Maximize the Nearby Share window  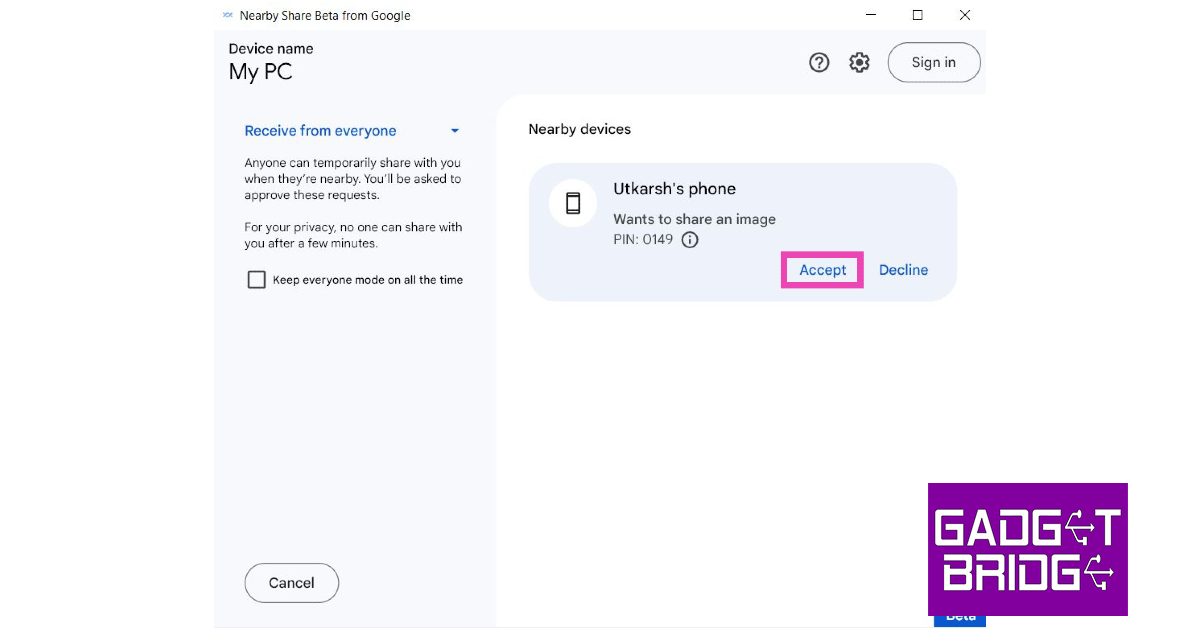pos(918,15)
